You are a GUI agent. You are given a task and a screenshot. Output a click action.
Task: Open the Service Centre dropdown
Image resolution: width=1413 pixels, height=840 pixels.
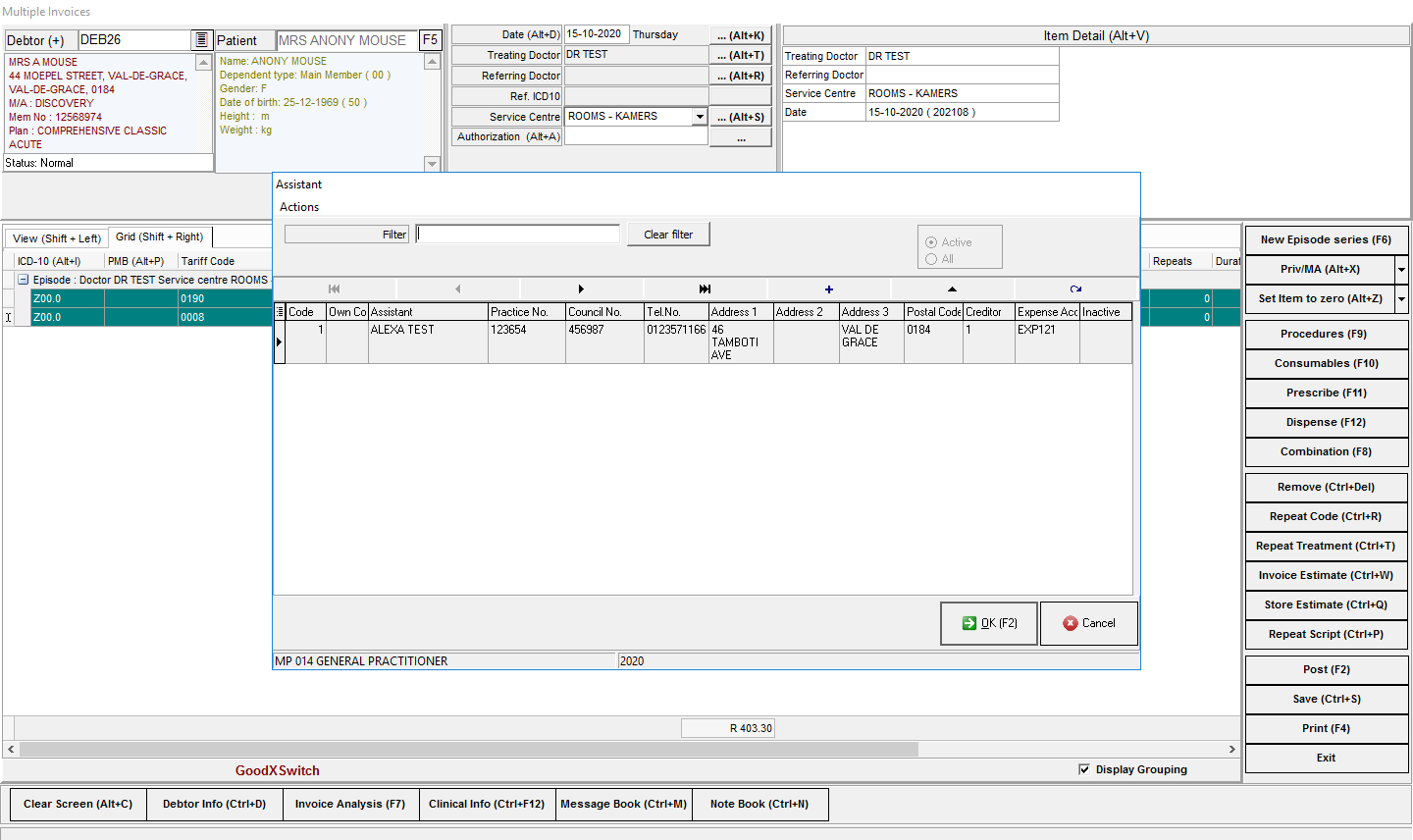click(700, 117)
